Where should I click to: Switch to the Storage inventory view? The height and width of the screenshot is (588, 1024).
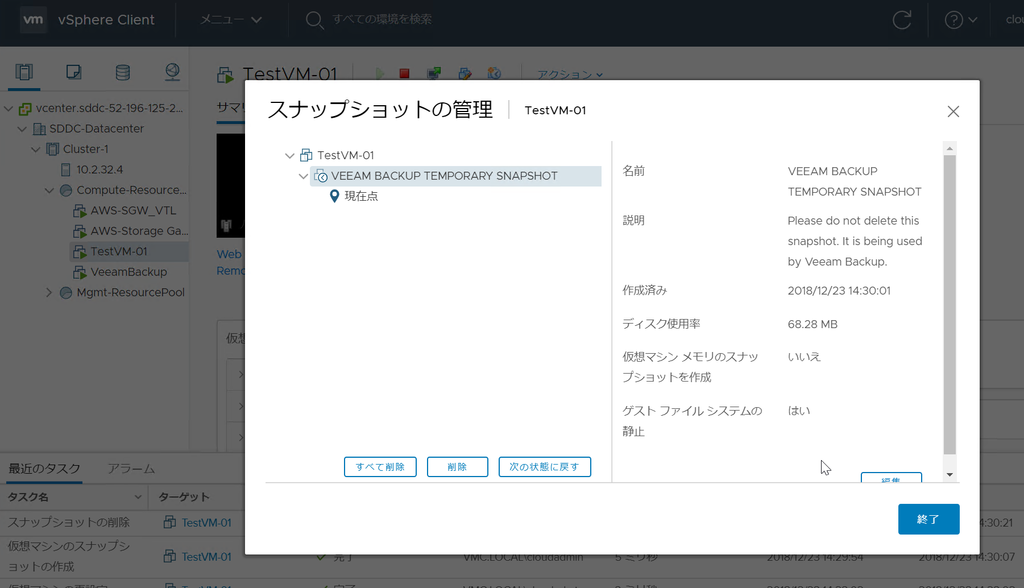point(122,72)
